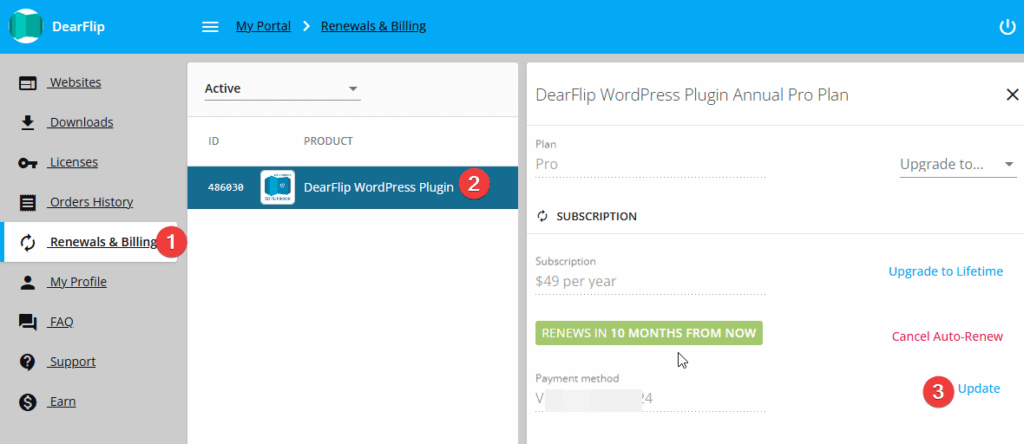The image size is (1024, 444).
Task: Click the Websites browser icon
Action: pyautogui.click(x=28, y=83)
